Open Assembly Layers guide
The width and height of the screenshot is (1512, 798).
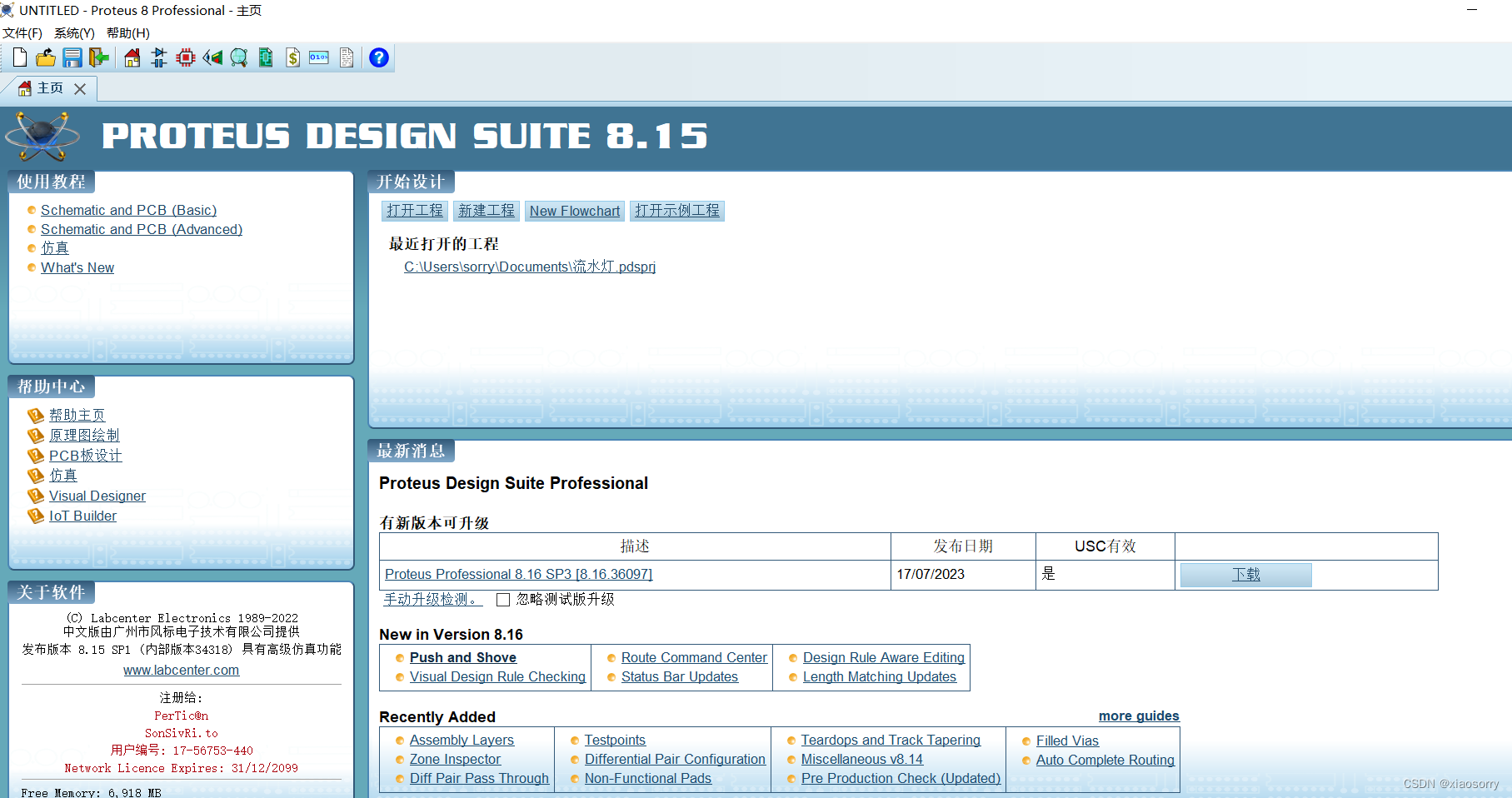462,740
